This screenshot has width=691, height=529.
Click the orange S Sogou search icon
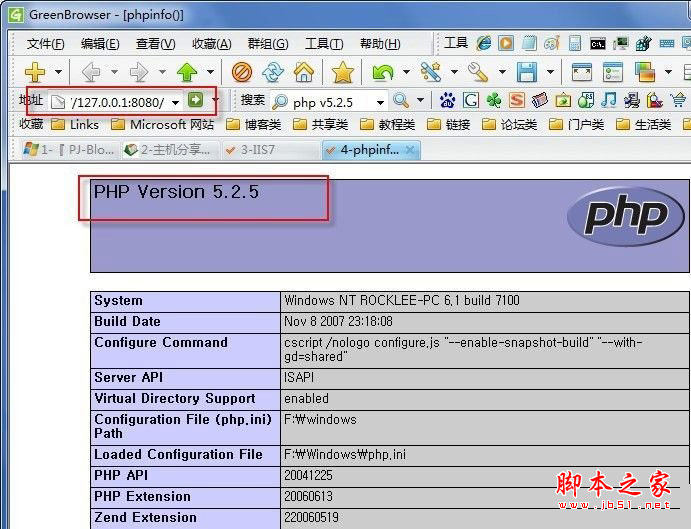click(516, 101)
